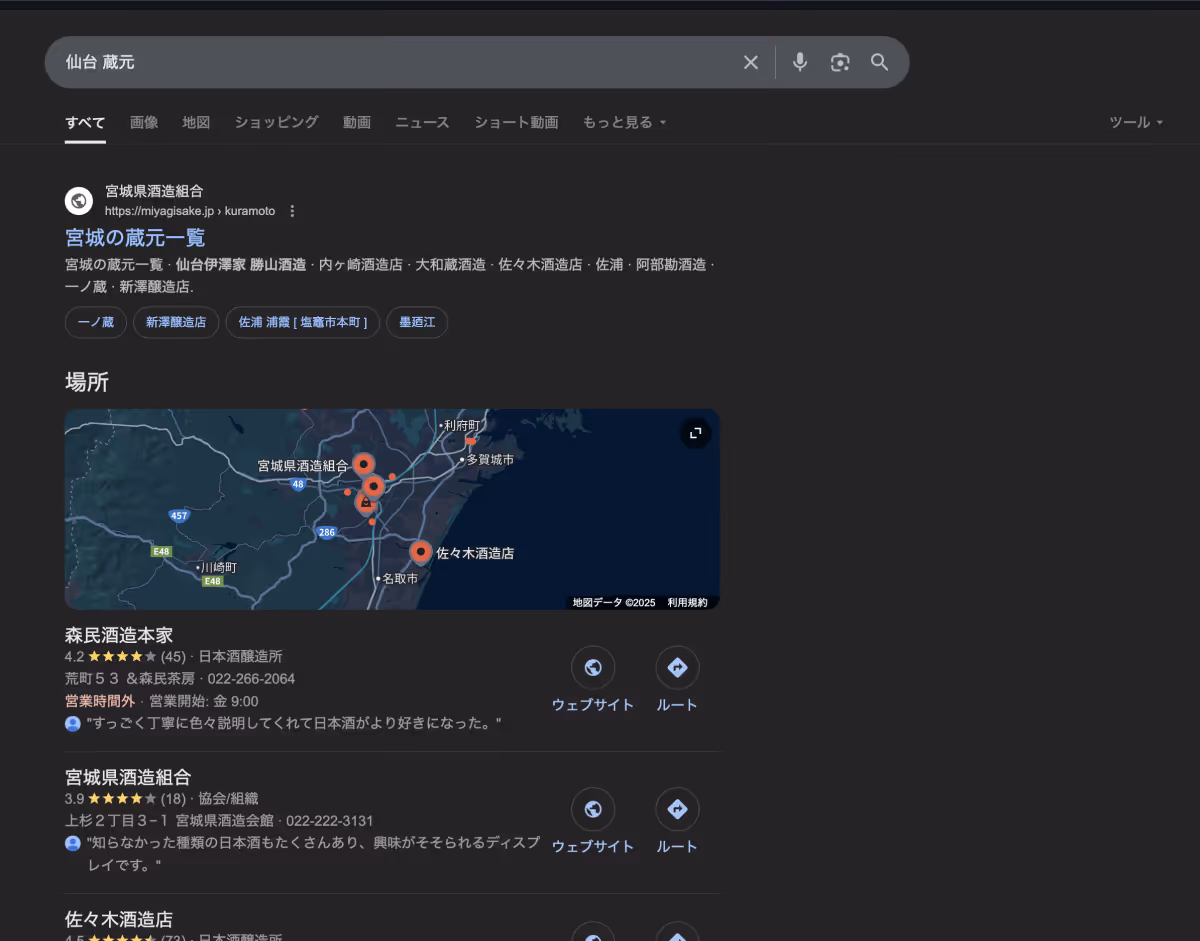Click the globe favicon of 宮城県酒造組合 result
The width and height of the screenshot is (1200, 941).
[x=79, y=200]
